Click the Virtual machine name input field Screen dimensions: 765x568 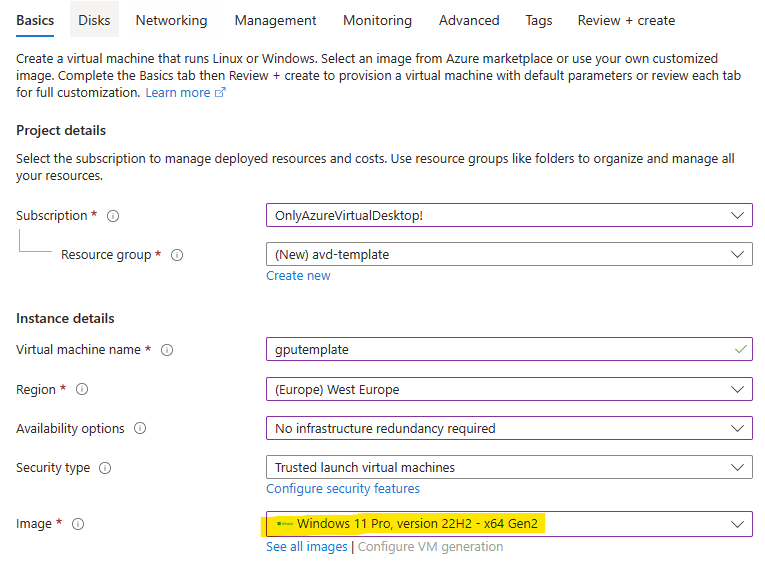(x=509, y=349)
